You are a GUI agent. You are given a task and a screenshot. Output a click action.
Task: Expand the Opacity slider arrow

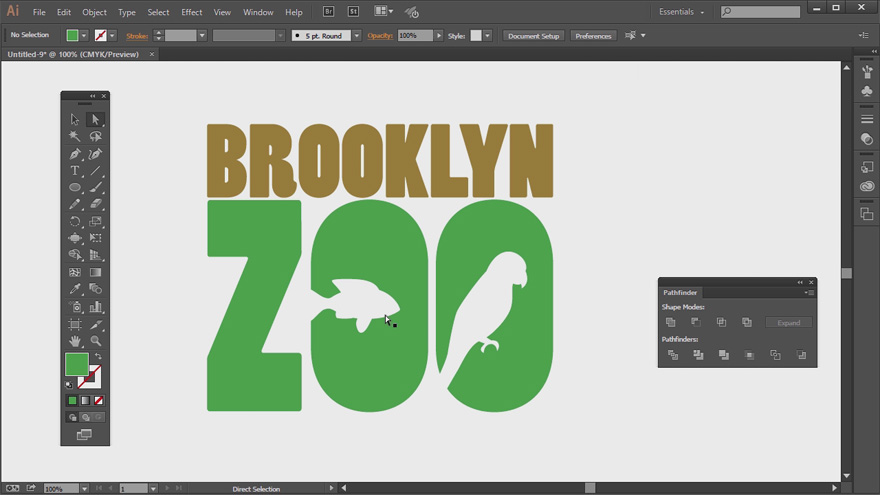tap(439, 35)
